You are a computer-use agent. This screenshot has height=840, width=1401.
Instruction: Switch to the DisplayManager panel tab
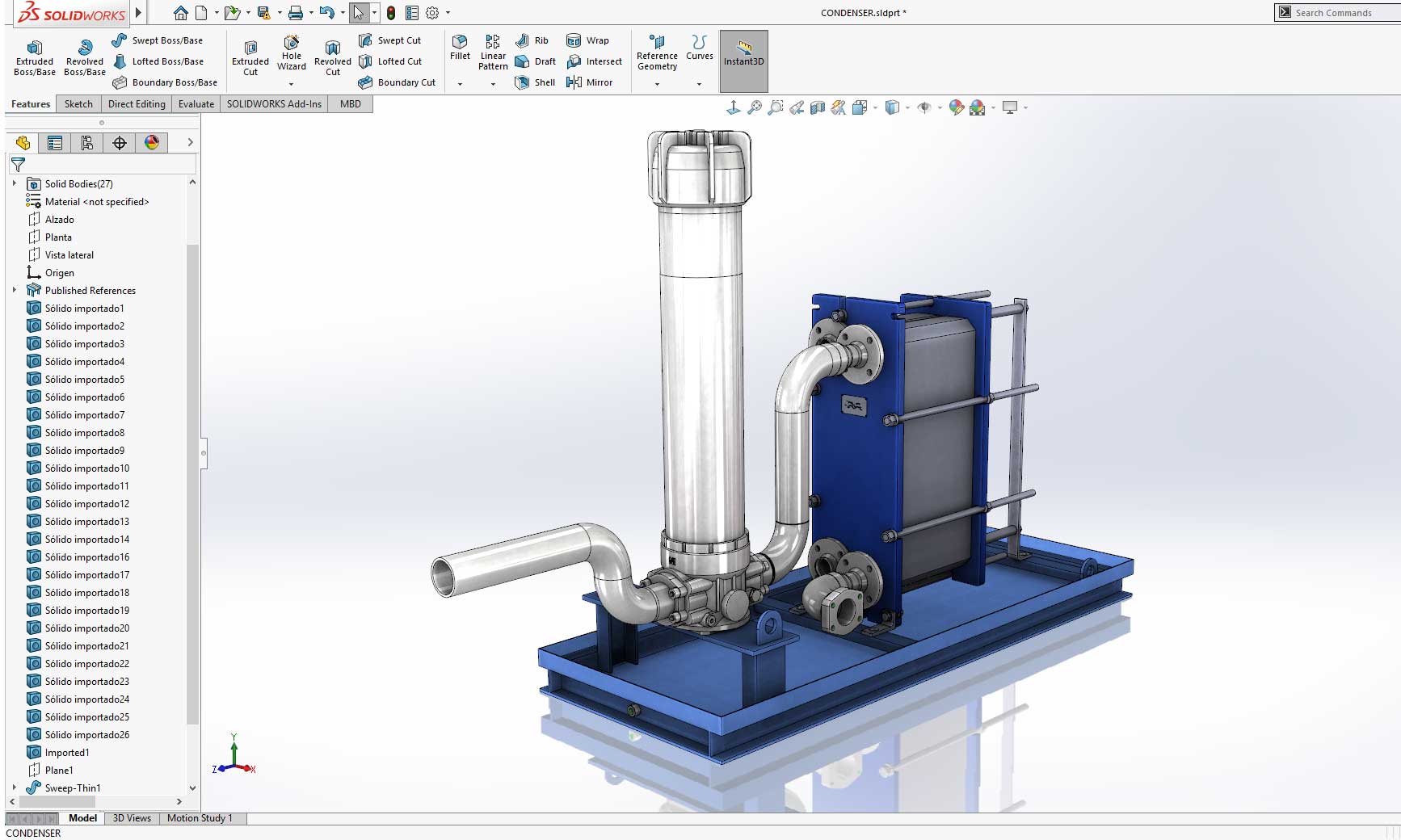tap(152, 143)
